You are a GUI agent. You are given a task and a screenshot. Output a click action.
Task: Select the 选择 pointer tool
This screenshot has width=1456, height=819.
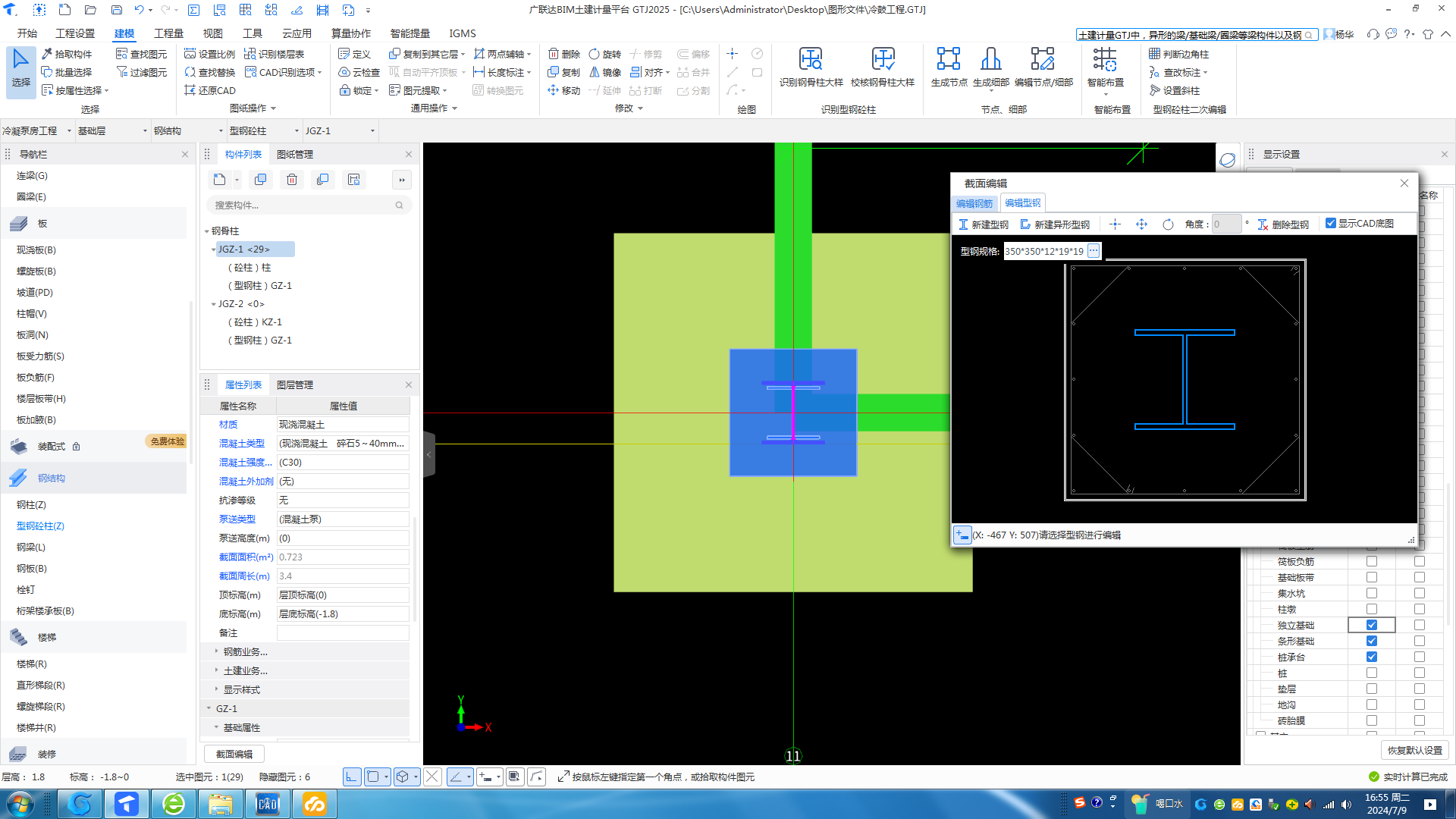pos(20,71)
